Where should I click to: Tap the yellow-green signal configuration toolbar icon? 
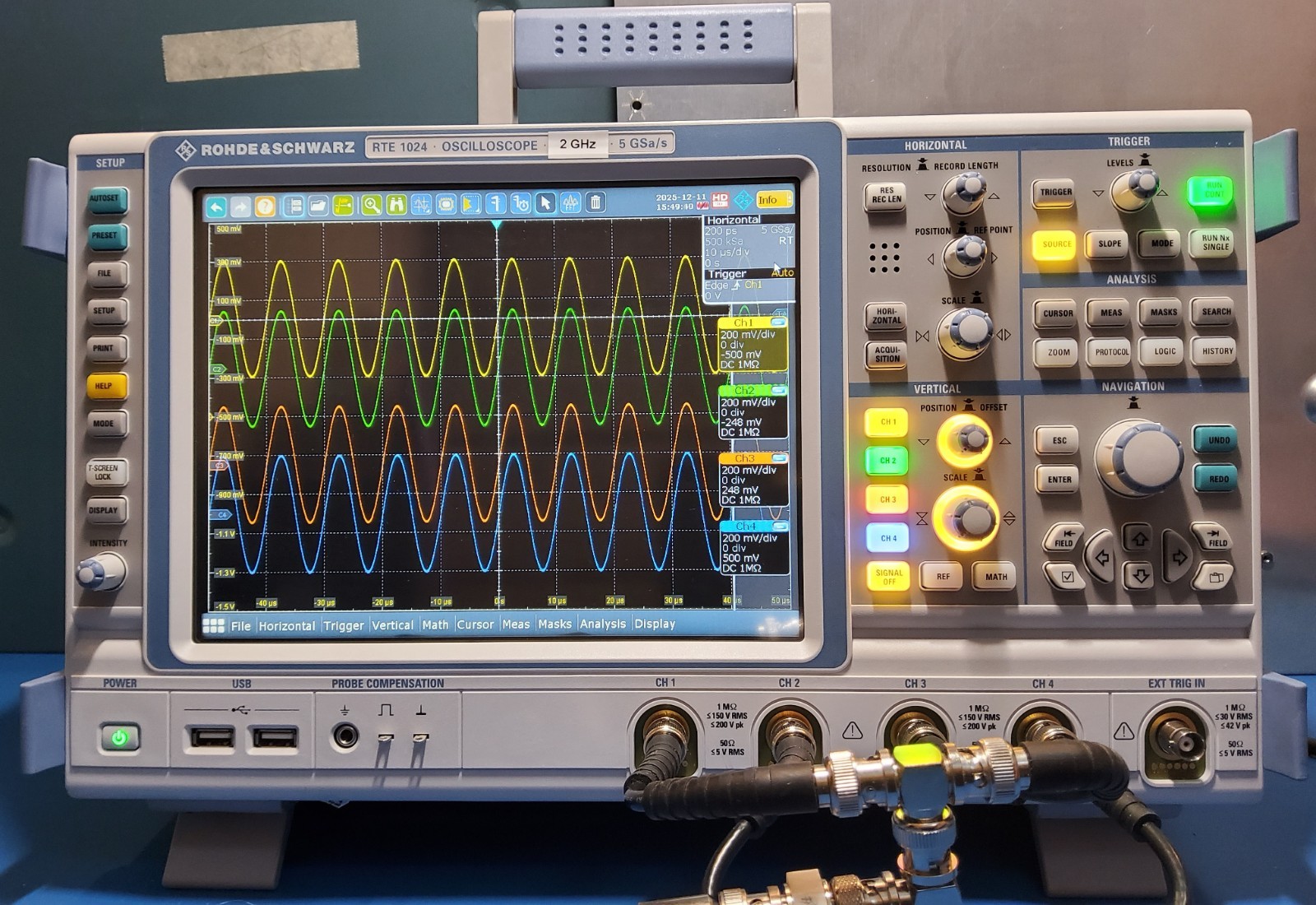[x=343, y=205]
